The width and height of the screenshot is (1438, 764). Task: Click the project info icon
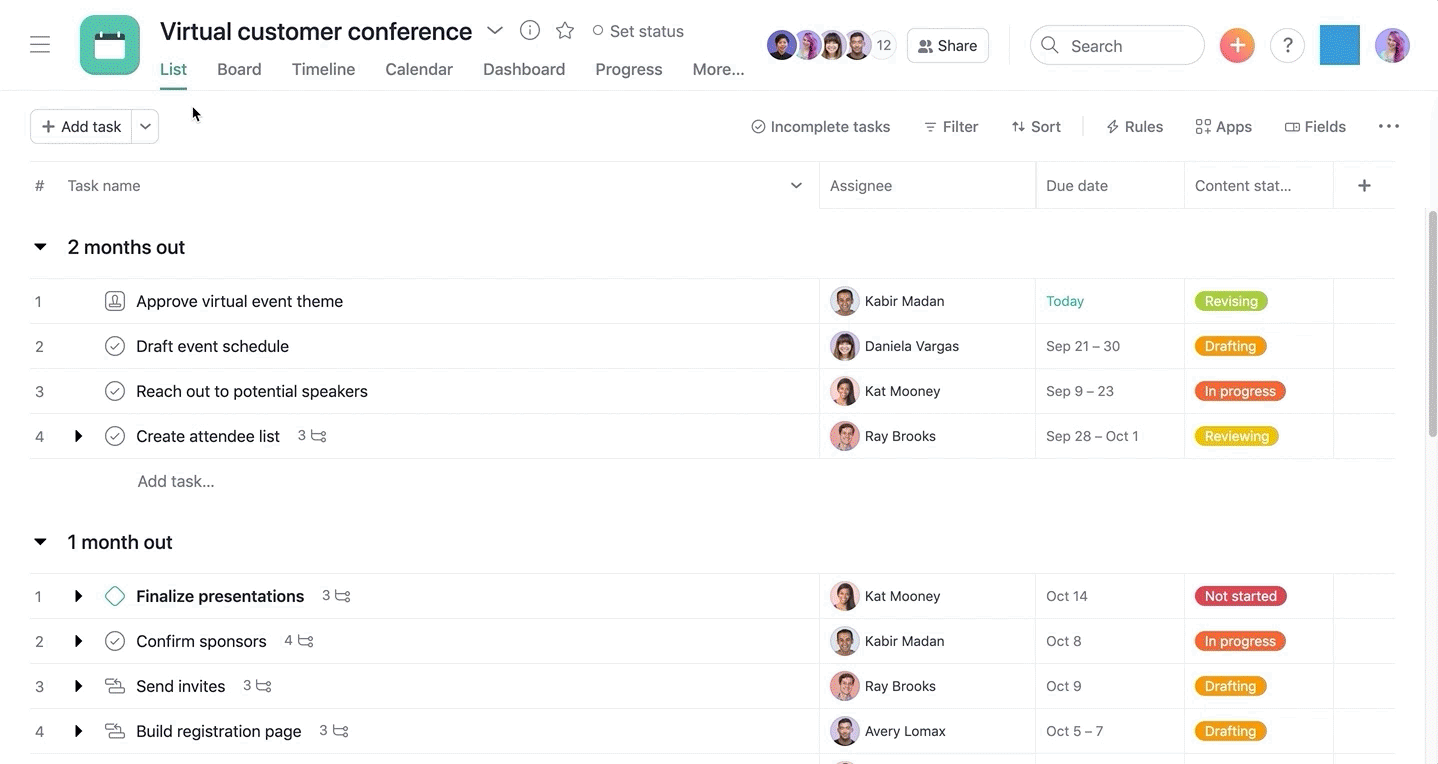click(x=530, y=31)
